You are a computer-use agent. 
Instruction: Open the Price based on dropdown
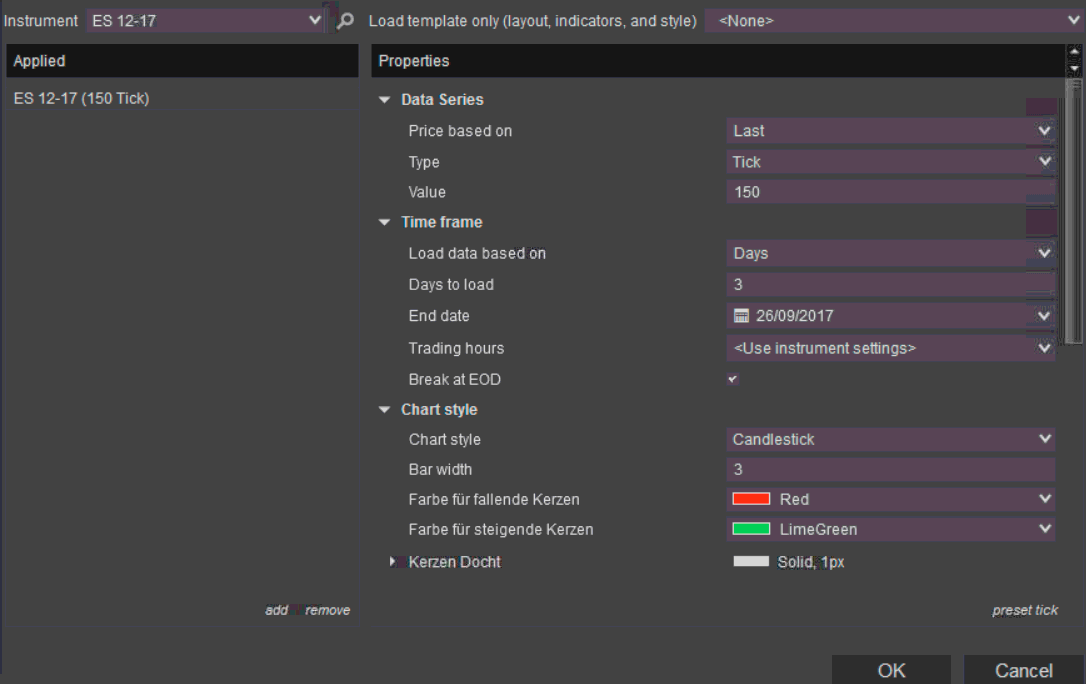pos(1045,131)
